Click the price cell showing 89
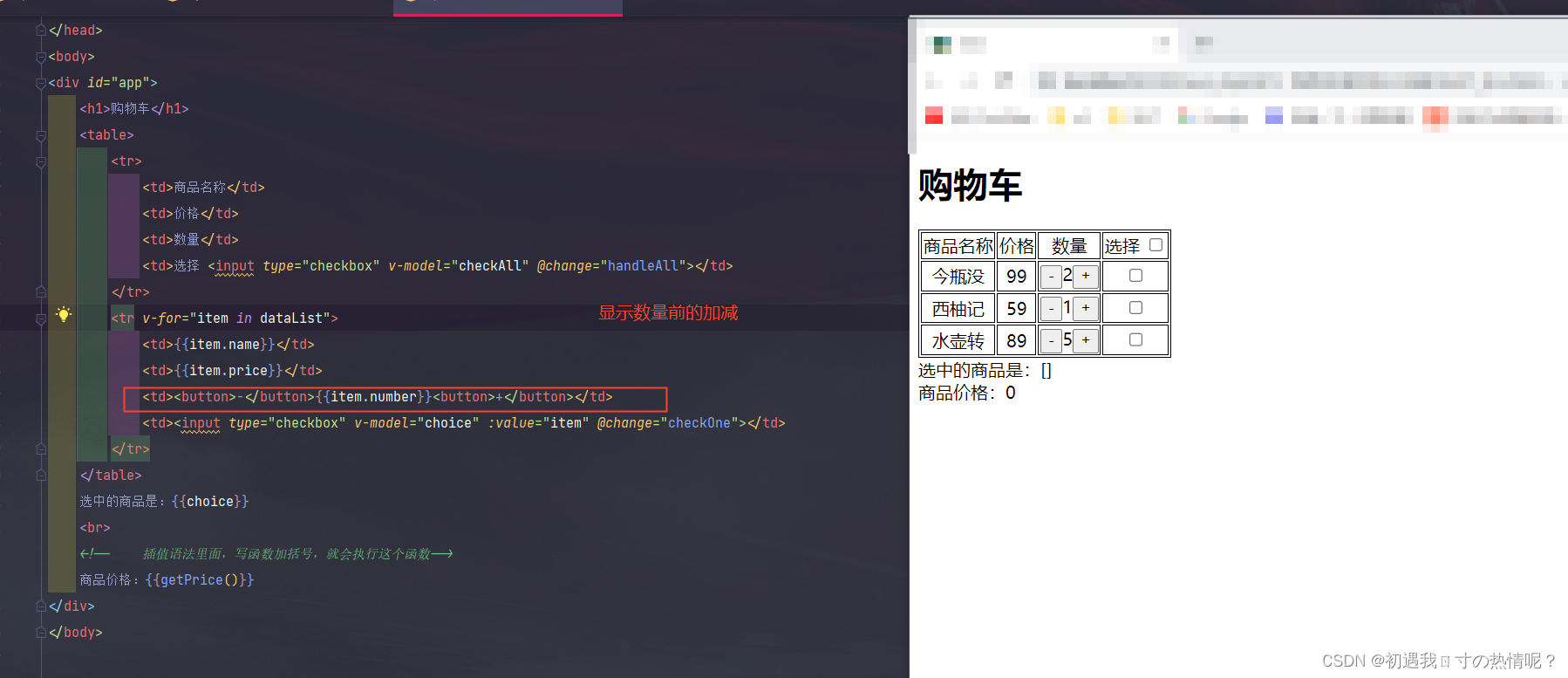 click(x=1016, y=341)
